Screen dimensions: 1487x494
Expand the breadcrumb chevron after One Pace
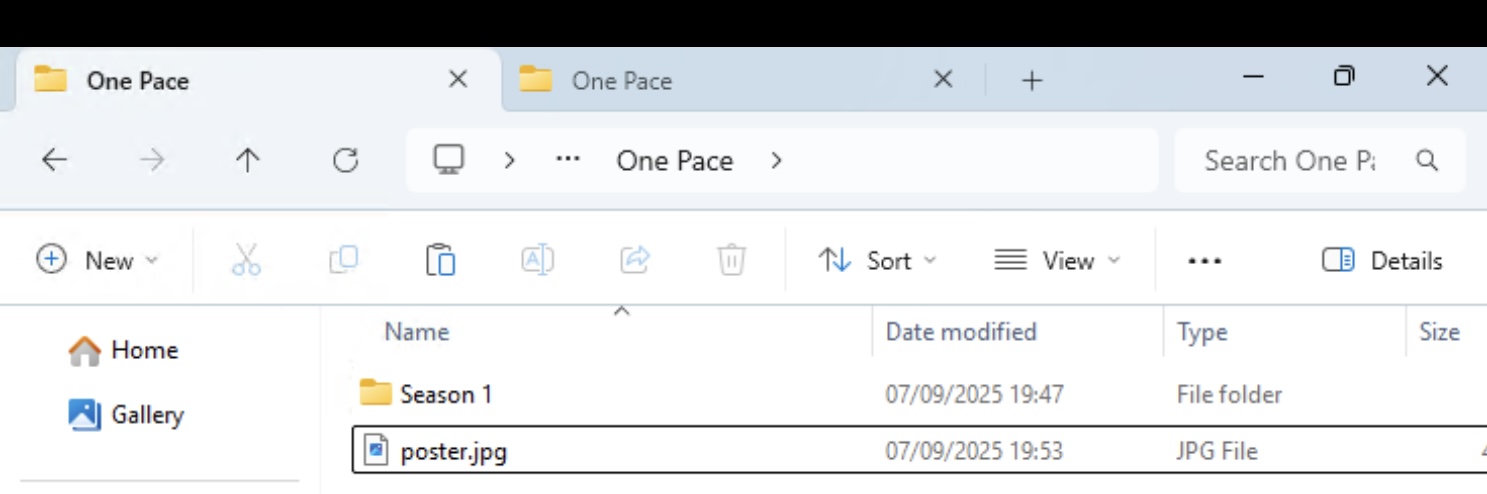coord(776,160)
